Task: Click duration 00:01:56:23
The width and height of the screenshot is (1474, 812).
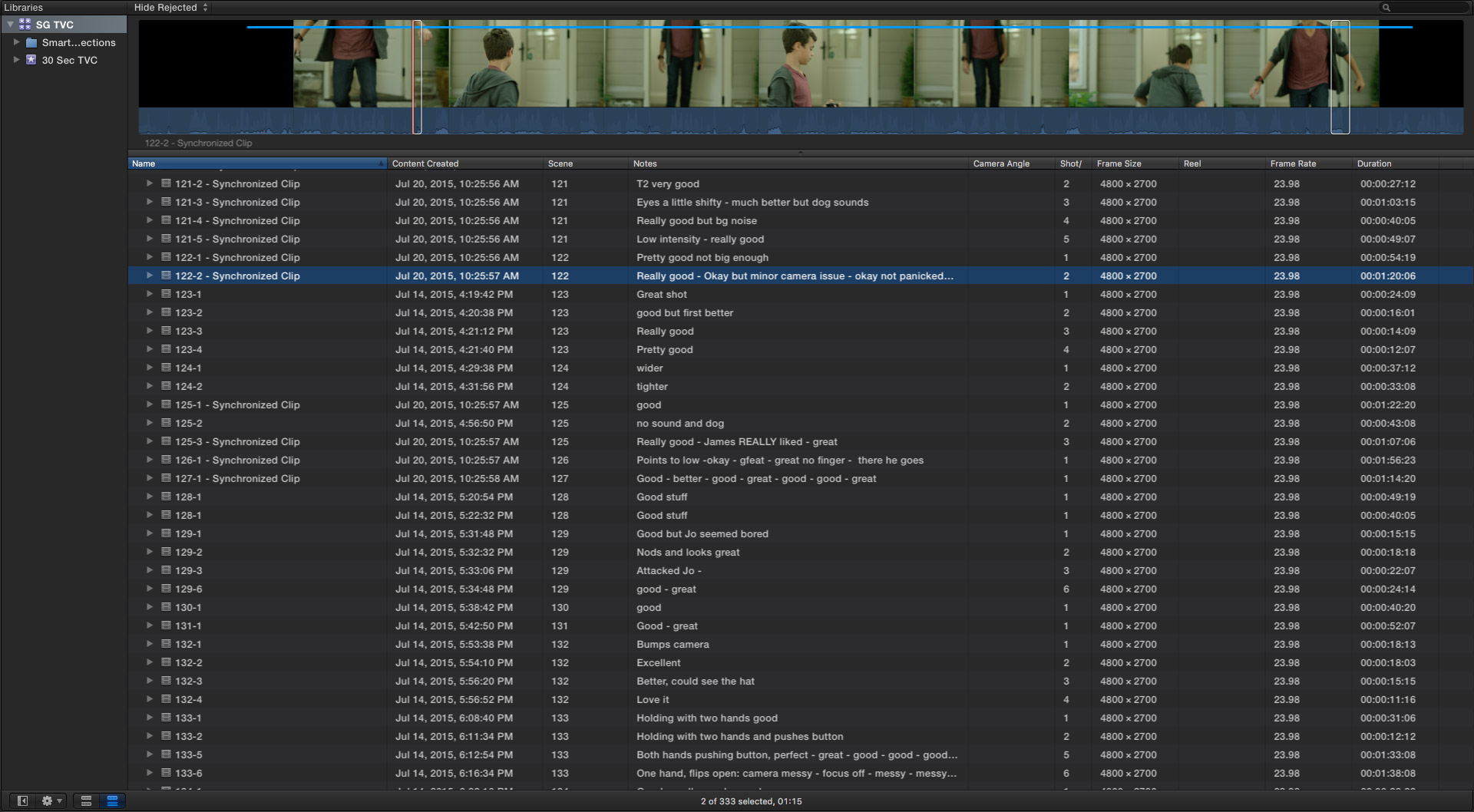Action: [1388, 460]
